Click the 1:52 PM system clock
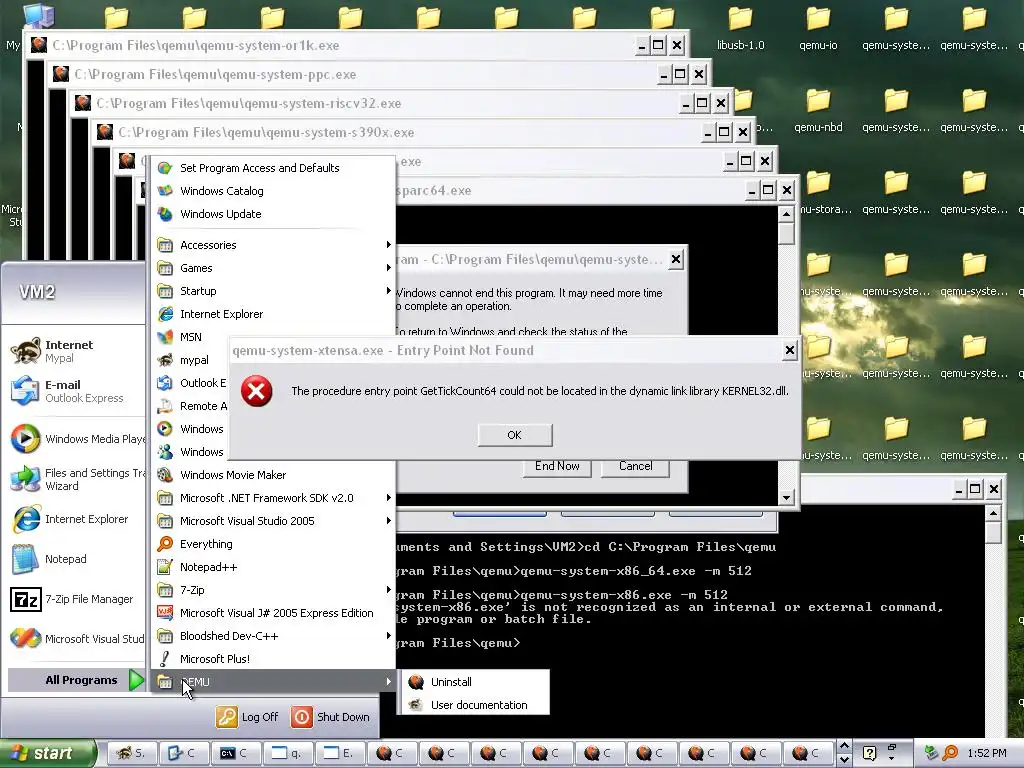1024x768 pixels. point(987,753)
